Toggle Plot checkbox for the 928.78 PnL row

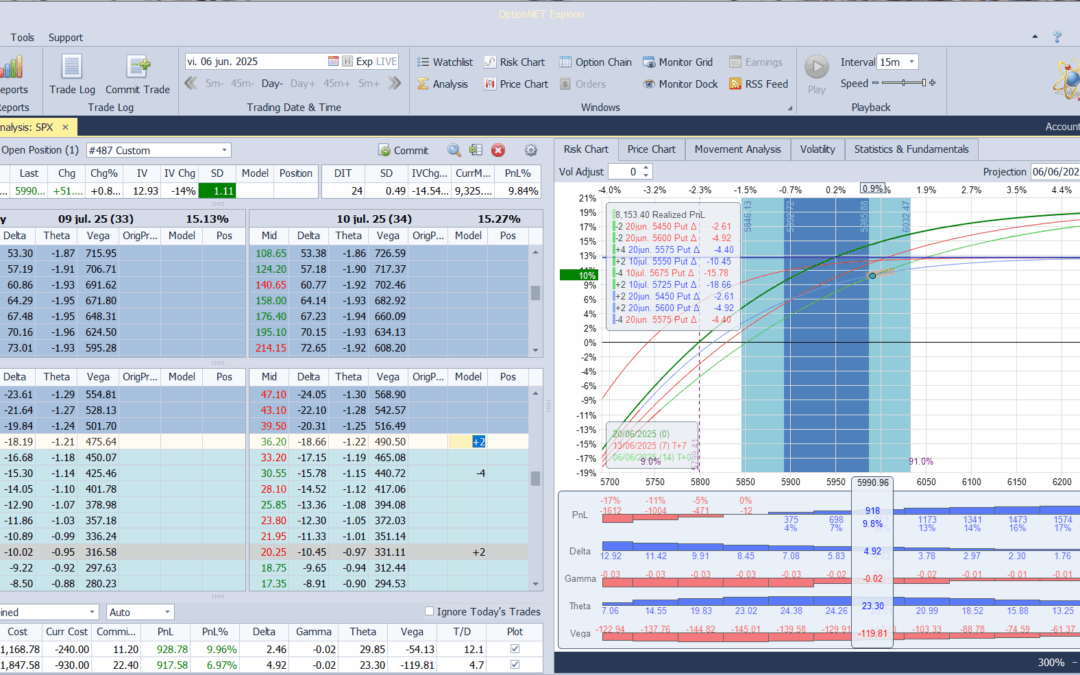[x=515, y=649]
